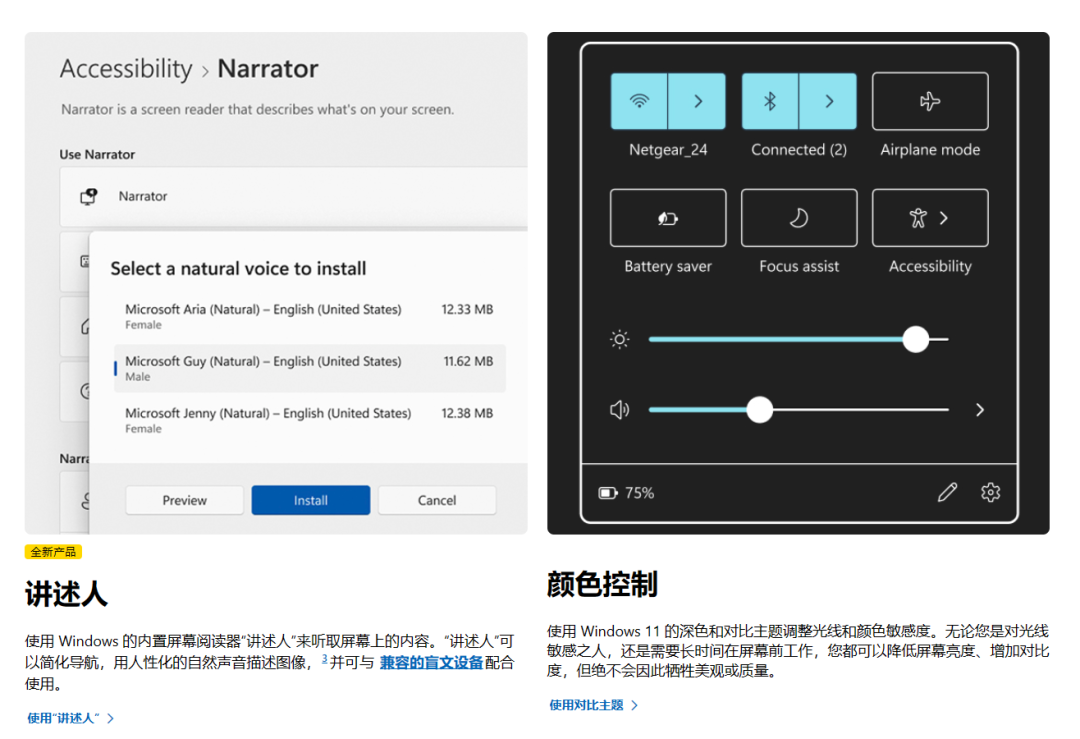1080x739 pixels.
Task: Select Microsoft Jenny (Natural) voice
Action: click(309, 420)
